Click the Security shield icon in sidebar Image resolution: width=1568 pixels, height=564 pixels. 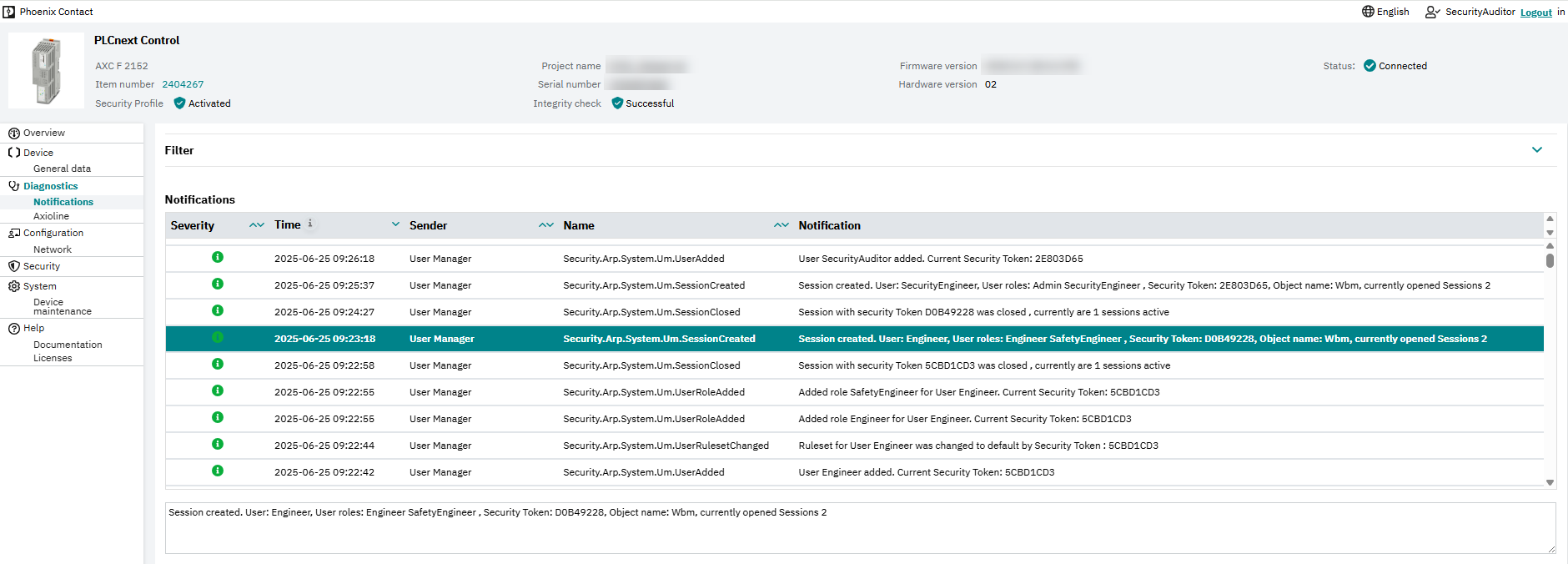tap(14, 266)
